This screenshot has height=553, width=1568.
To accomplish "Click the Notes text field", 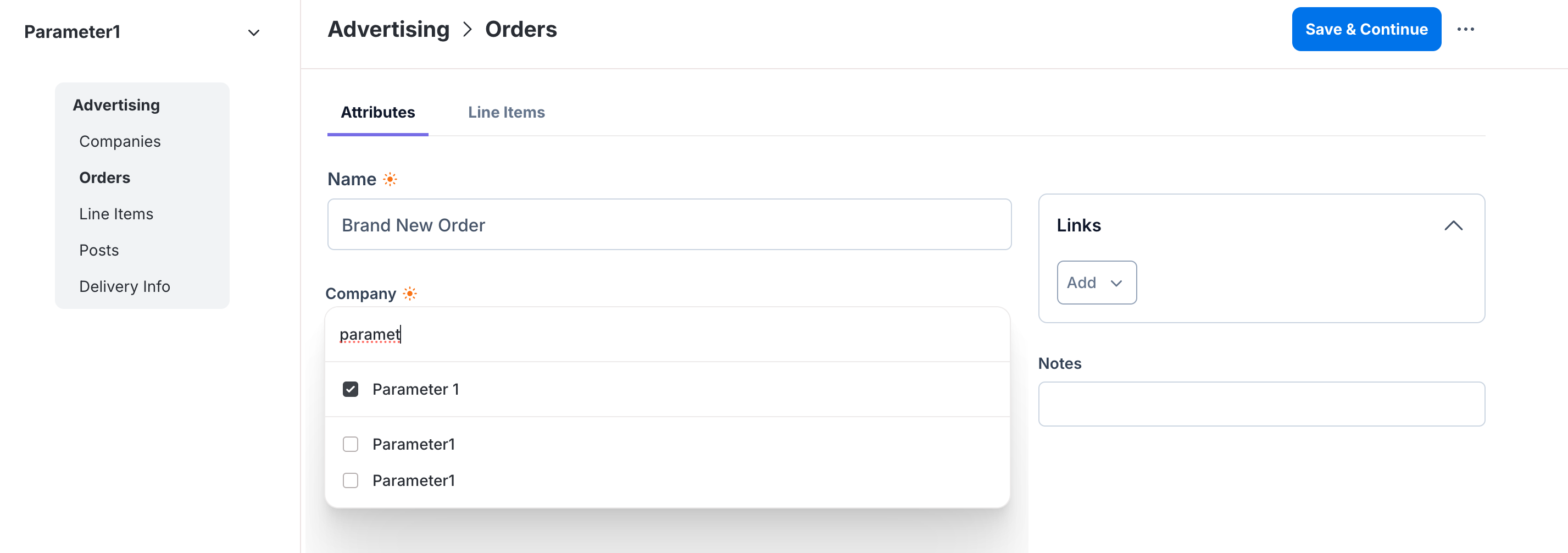I will click(x=1261, y=404).
